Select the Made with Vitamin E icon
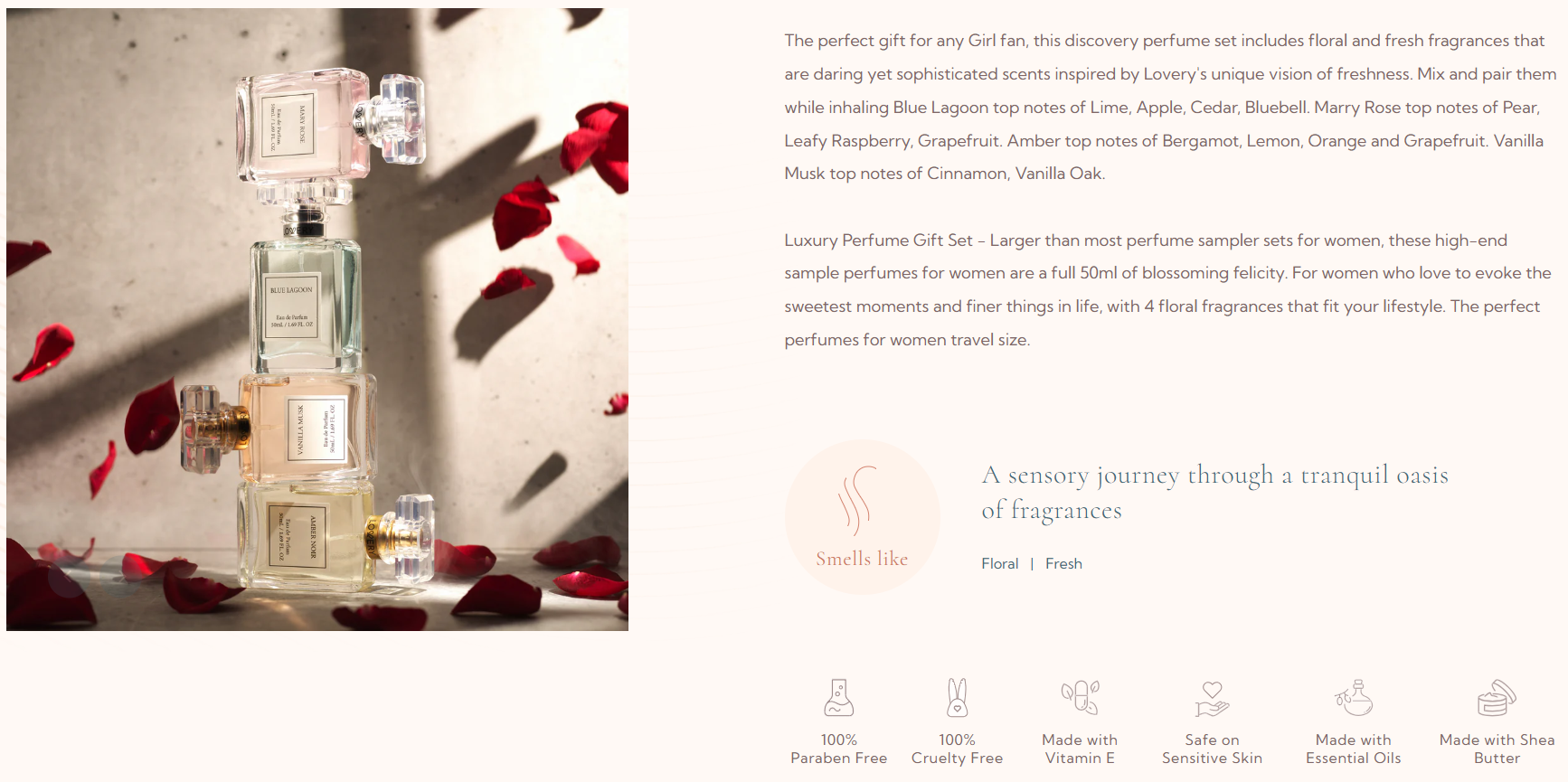Screen dimensions: 1568x782 click(1080, 698)
